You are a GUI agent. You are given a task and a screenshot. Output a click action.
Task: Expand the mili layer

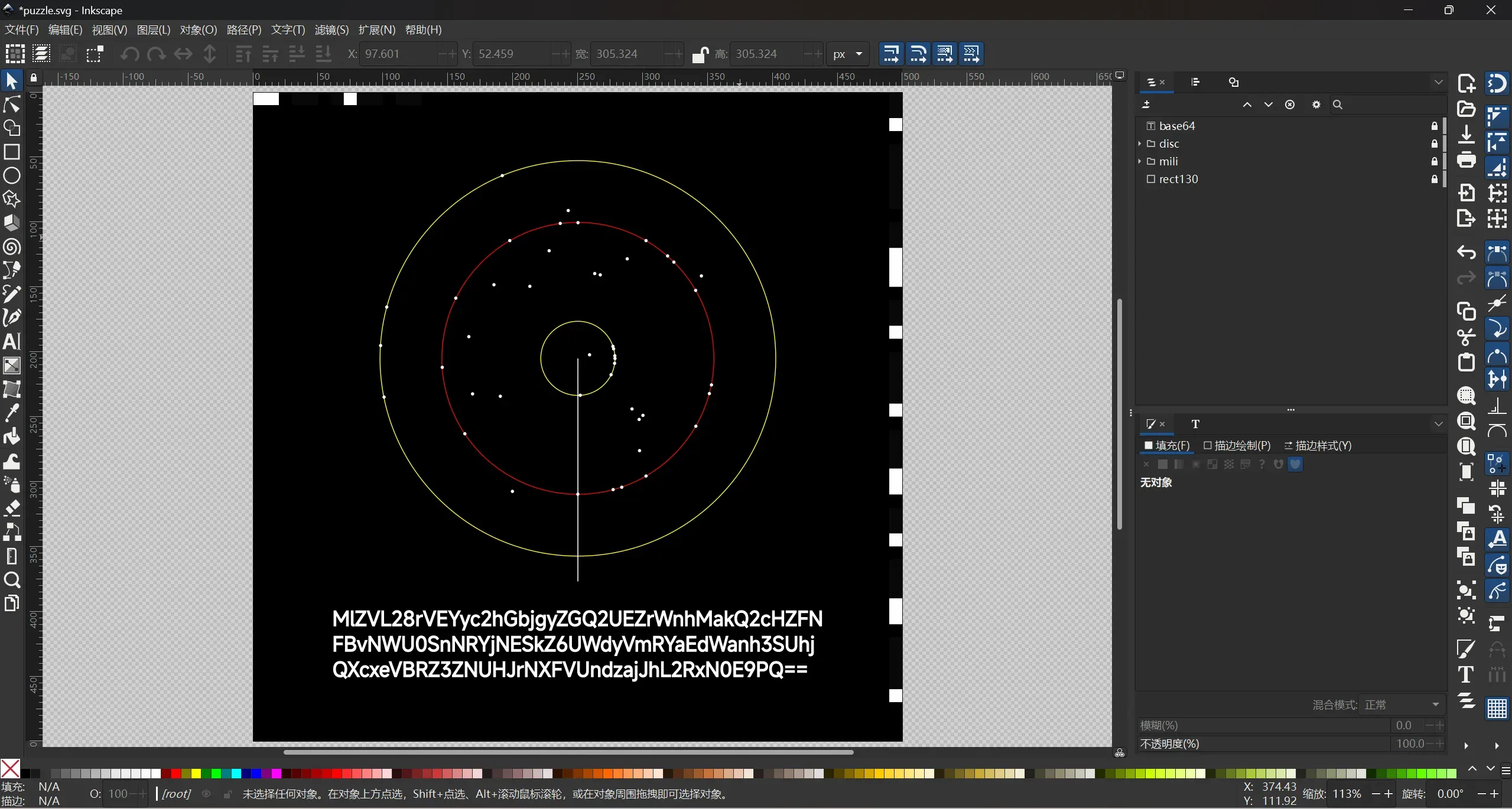[x=1140, y=161]
